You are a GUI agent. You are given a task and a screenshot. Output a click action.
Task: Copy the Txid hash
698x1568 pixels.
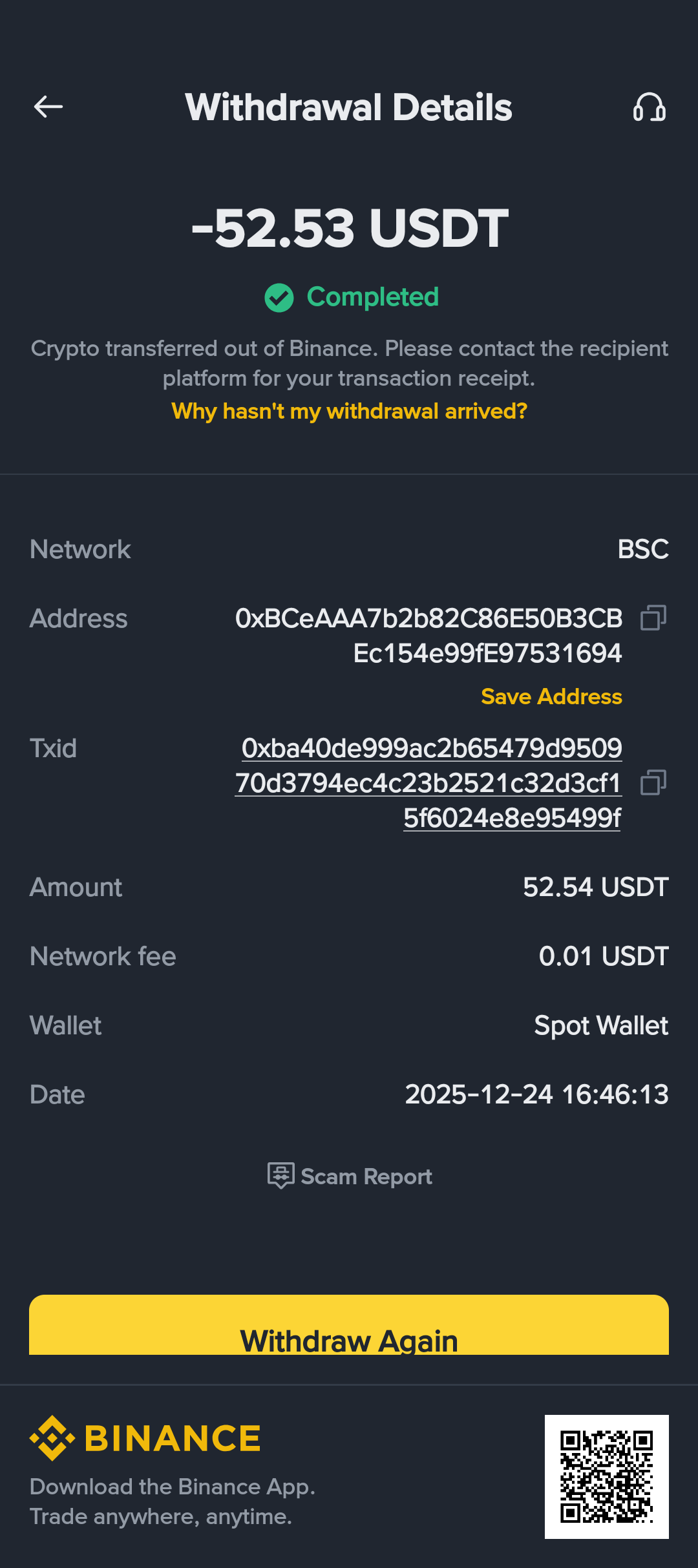click(x=653, y=782)
